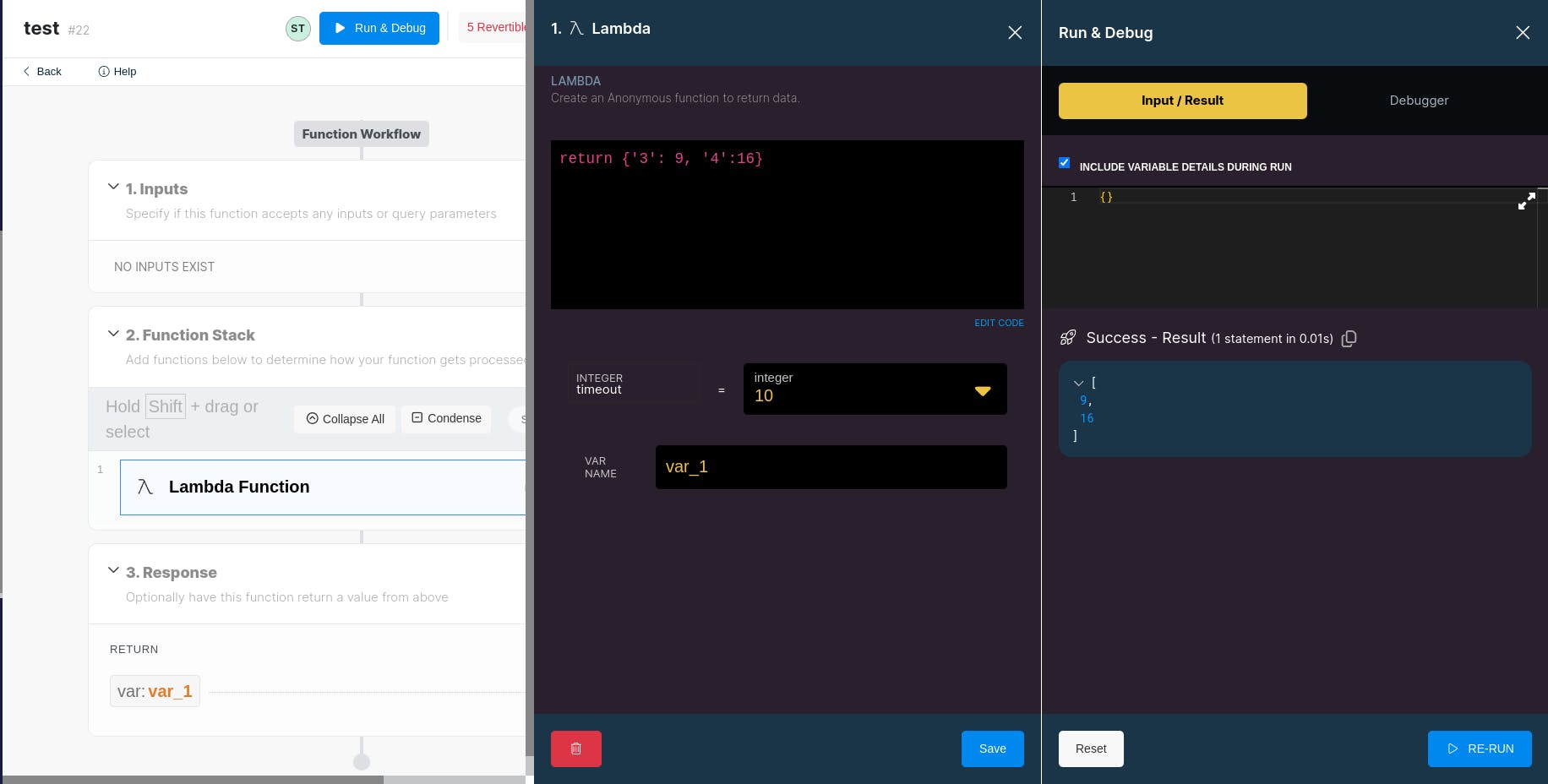Delete the Lambda function with the trash button
The width and height of the screenshot is (1548, 784).
[x=576, y=749]
